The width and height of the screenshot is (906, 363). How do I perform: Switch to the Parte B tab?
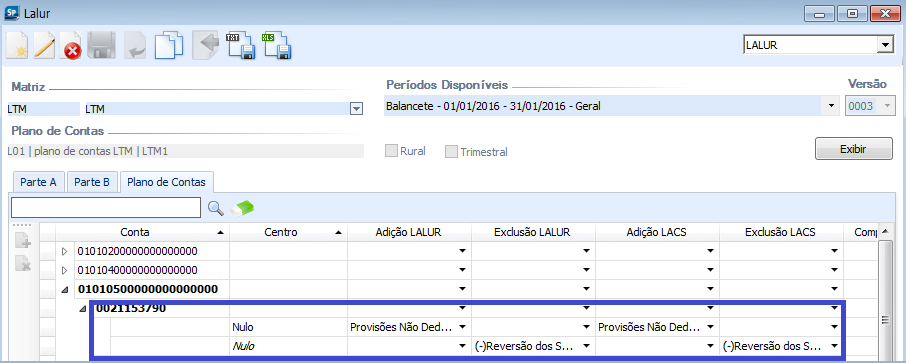pyautogui.click(x=92, y=182)
